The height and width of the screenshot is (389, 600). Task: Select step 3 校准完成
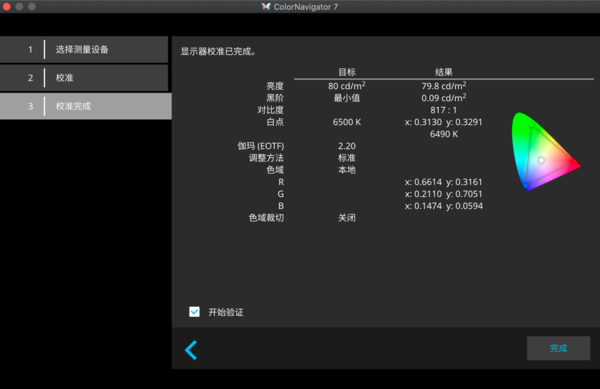(x=86, y=106)
